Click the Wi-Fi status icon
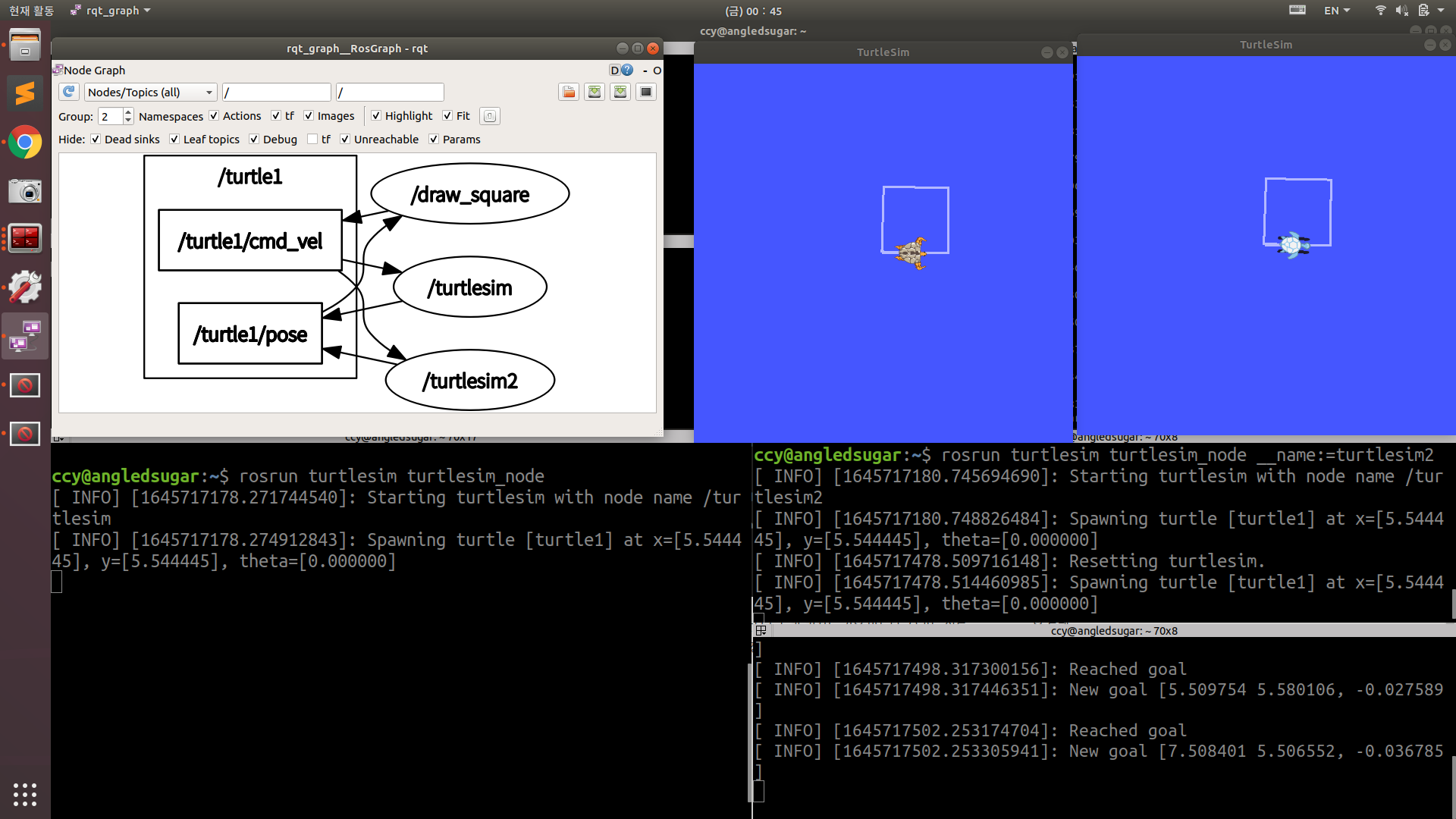Image resolution: width=1456 pixels, height=819 pixels. (1381, 10)
